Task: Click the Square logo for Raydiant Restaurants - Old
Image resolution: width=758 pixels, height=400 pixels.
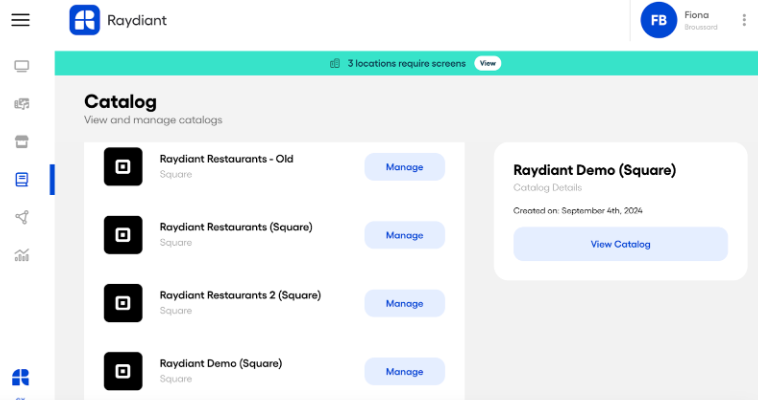Action: pyautogui.click(x=123, y=166)
